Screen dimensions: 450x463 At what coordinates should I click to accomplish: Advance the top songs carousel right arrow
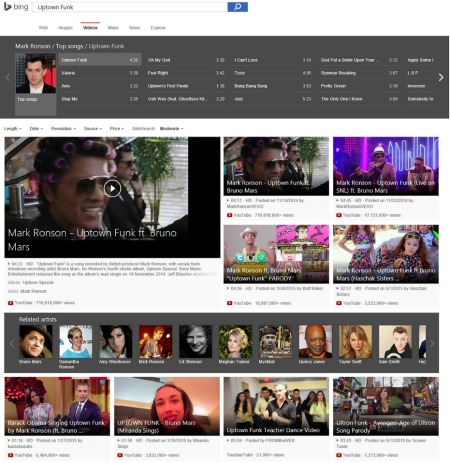pyautogui.click(x=441, y=78)
